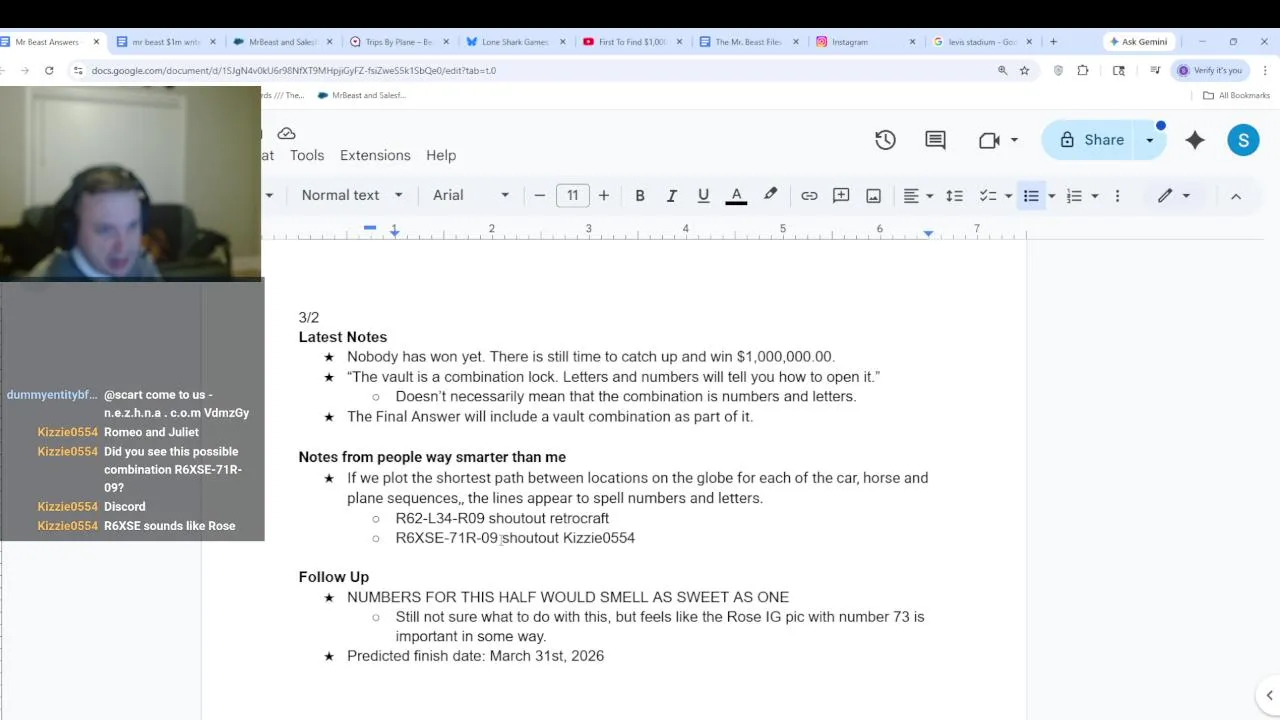Screen dimensions: 1280x720
Task: Insert link using chain icon
Action: (809, 195)
